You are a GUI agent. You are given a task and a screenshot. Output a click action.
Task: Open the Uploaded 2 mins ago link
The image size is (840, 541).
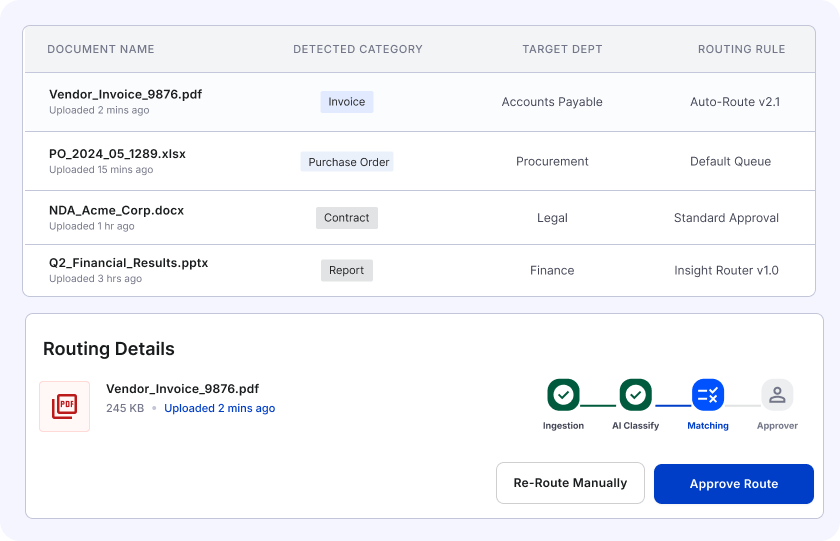coord(220,408)
